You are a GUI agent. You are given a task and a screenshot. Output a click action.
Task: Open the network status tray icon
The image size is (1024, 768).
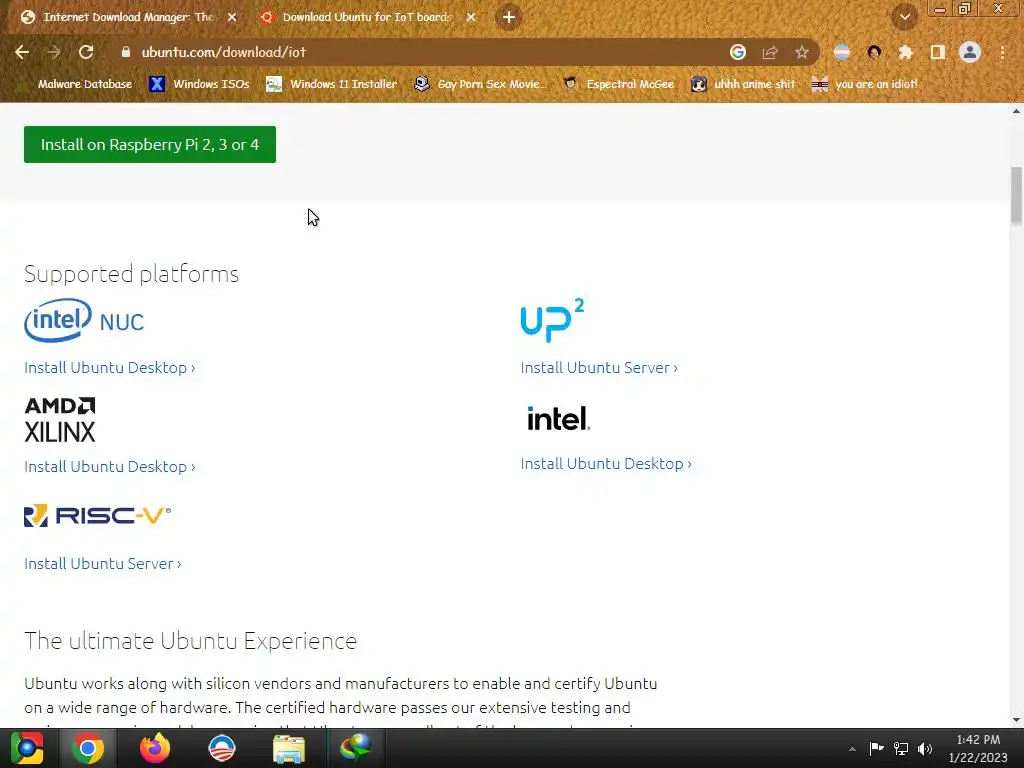(x=901, y=748)
